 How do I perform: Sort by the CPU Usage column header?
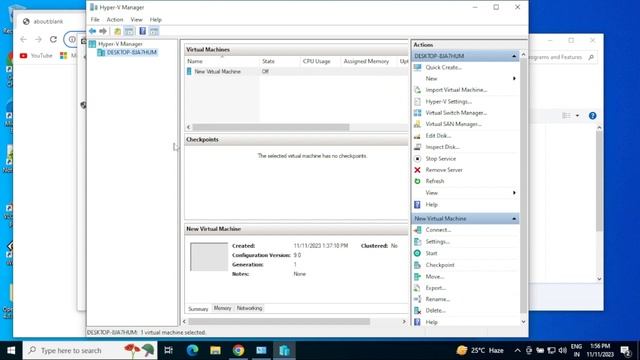[316, 61]
